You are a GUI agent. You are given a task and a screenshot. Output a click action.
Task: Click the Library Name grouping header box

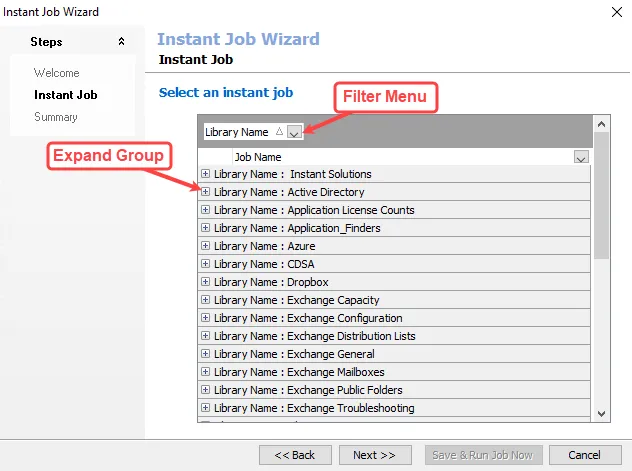254,132
